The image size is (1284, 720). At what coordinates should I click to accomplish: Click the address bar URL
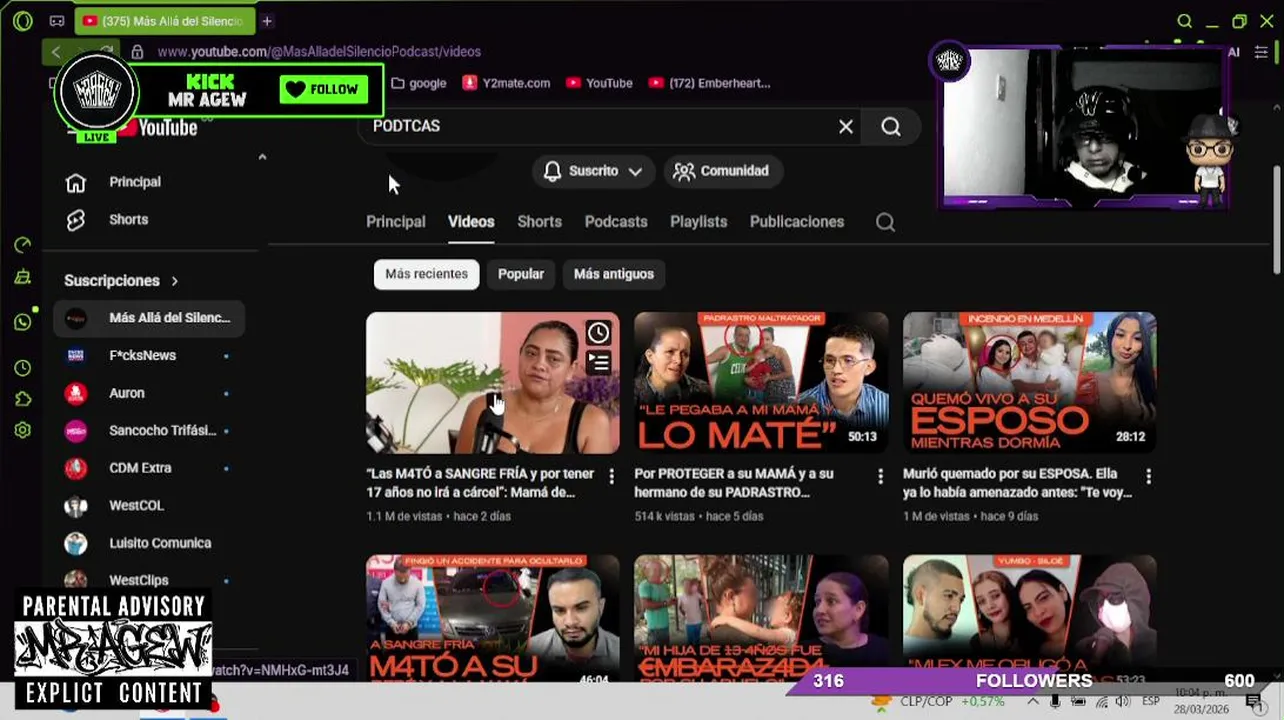pos(319,52)
